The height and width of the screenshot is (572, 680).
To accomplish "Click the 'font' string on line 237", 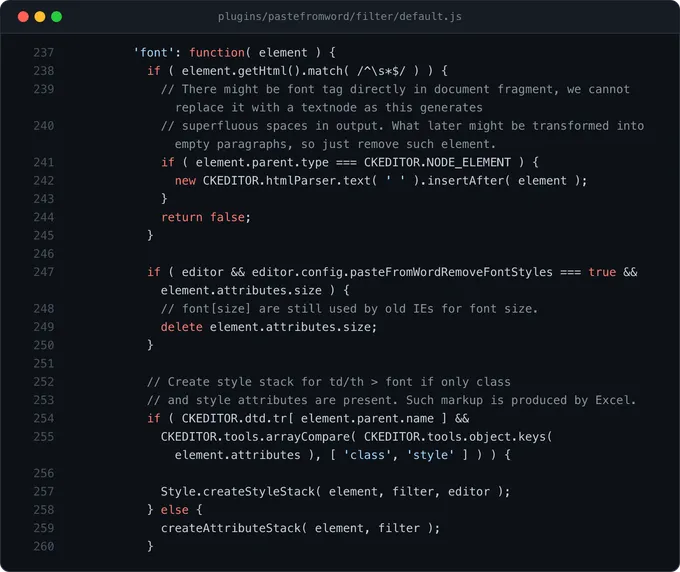I will tap(154, 53).
